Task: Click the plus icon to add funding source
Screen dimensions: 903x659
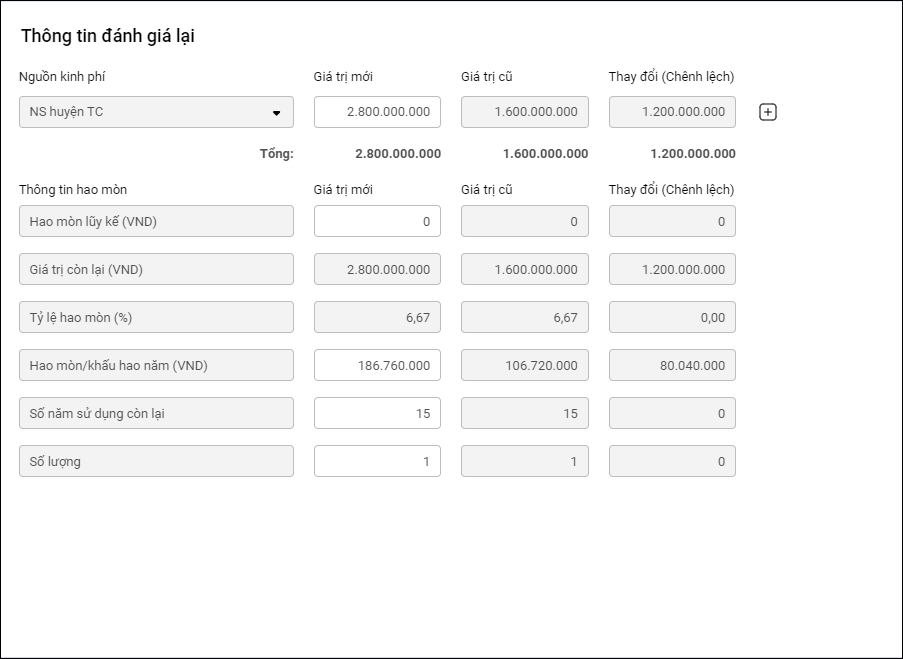Action: (x=768, y=112)
